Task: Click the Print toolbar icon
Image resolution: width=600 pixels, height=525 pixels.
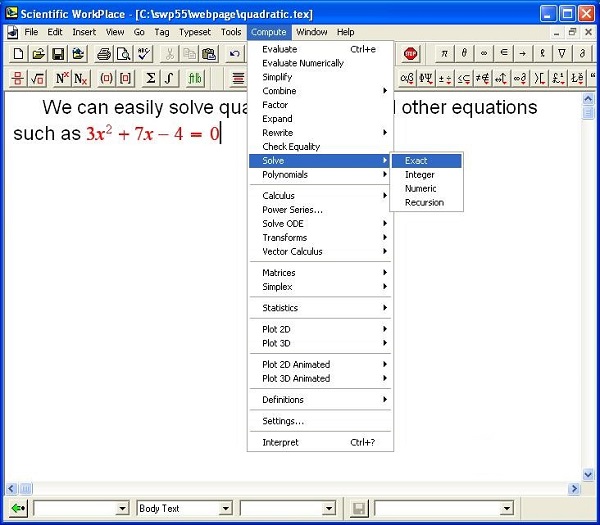Action: (104, 54)
